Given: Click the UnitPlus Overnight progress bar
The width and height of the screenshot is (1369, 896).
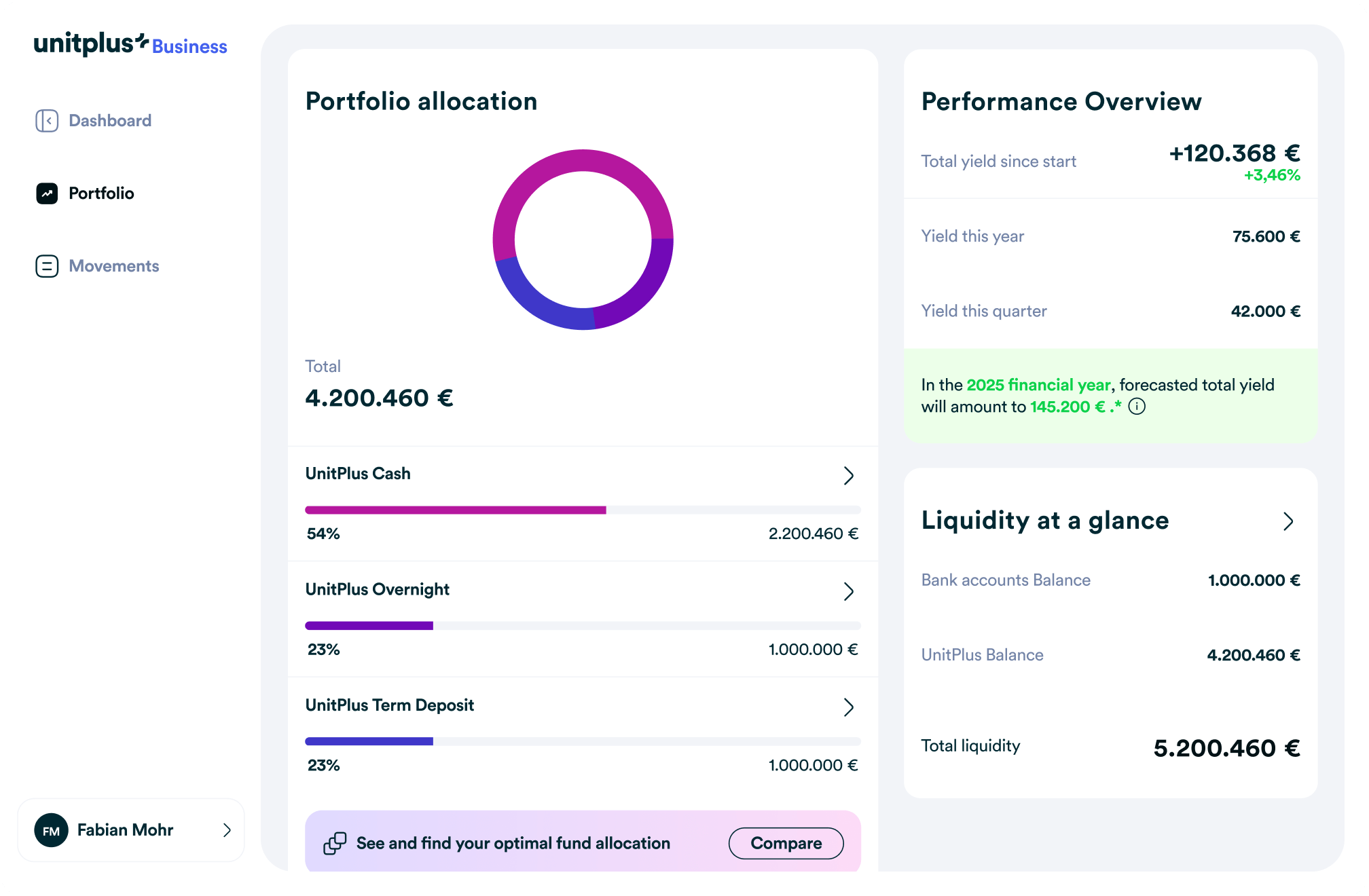Looking at the screenshot, I should click(x=583, y=626).
